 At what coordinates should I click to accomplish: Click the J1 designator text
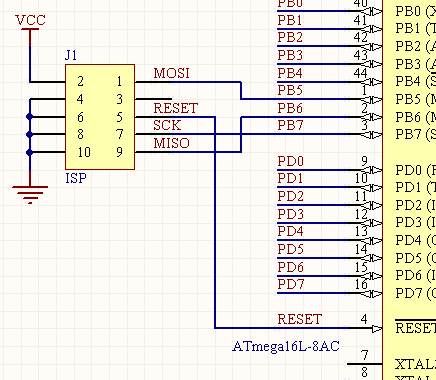[x=71, y=55]
